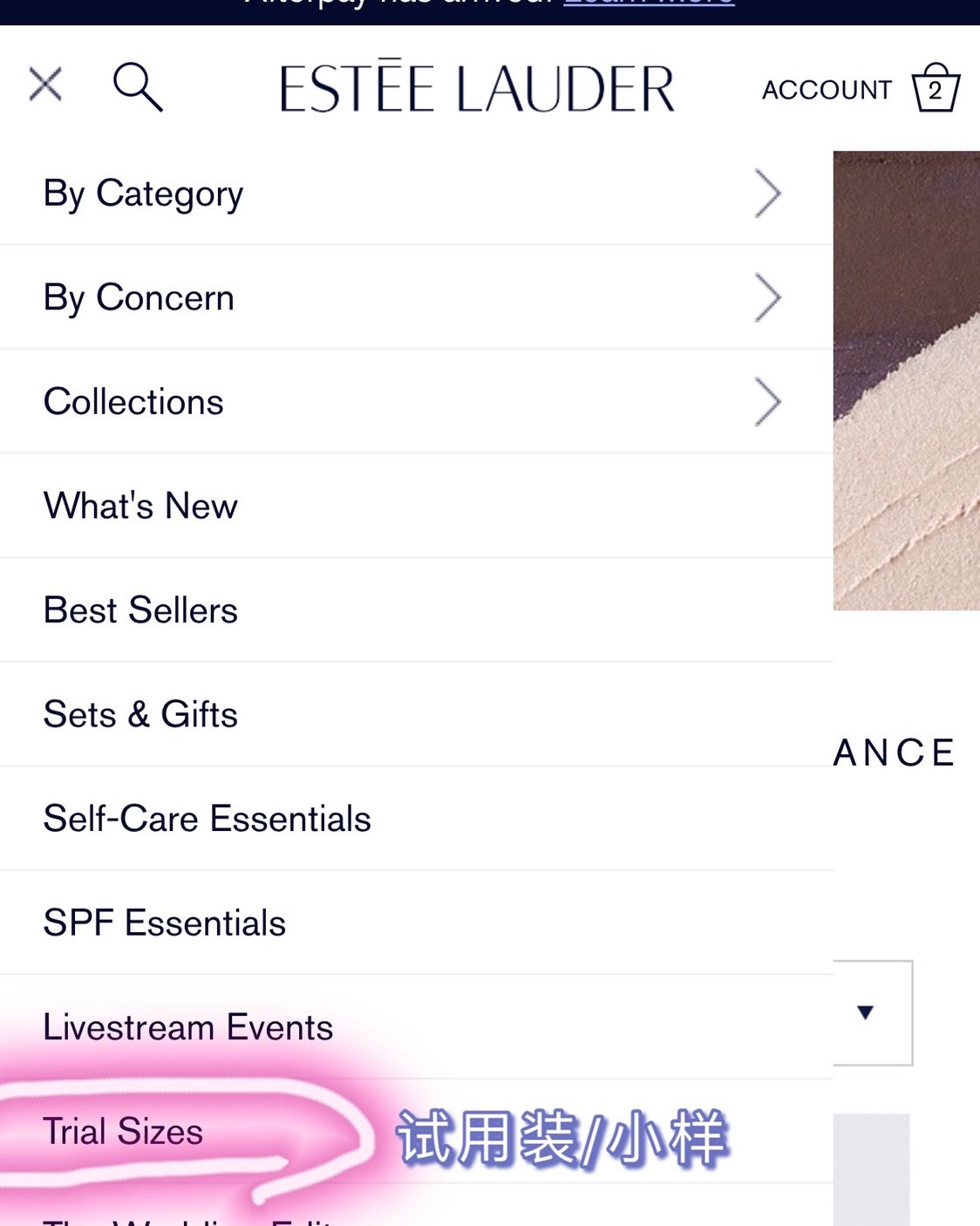
Task: Open search with the magnifier icon
Action: (138, 86)
